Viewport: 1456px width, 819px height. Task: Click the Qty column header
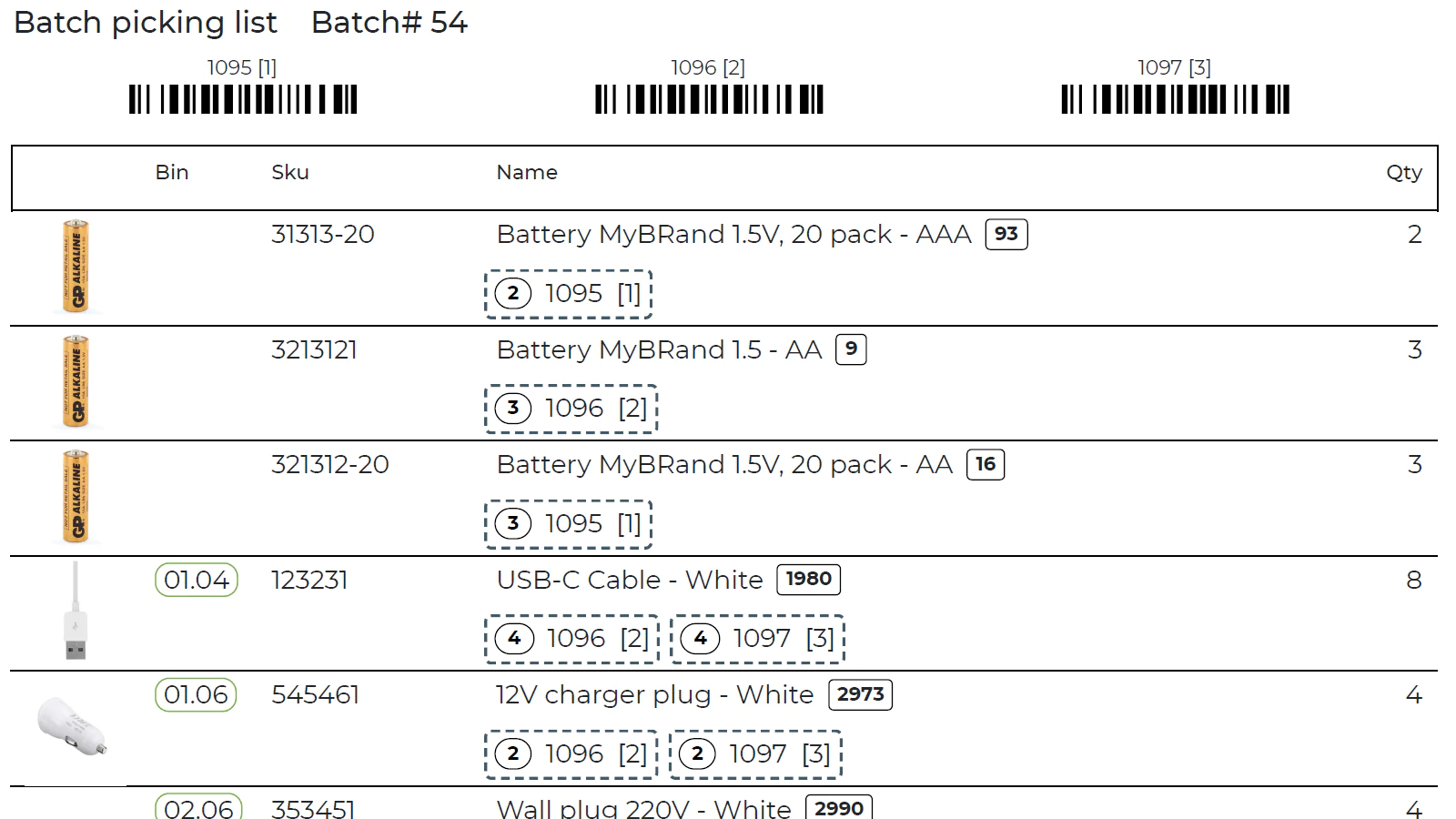pyautogui.click(x=1403, y=172)
